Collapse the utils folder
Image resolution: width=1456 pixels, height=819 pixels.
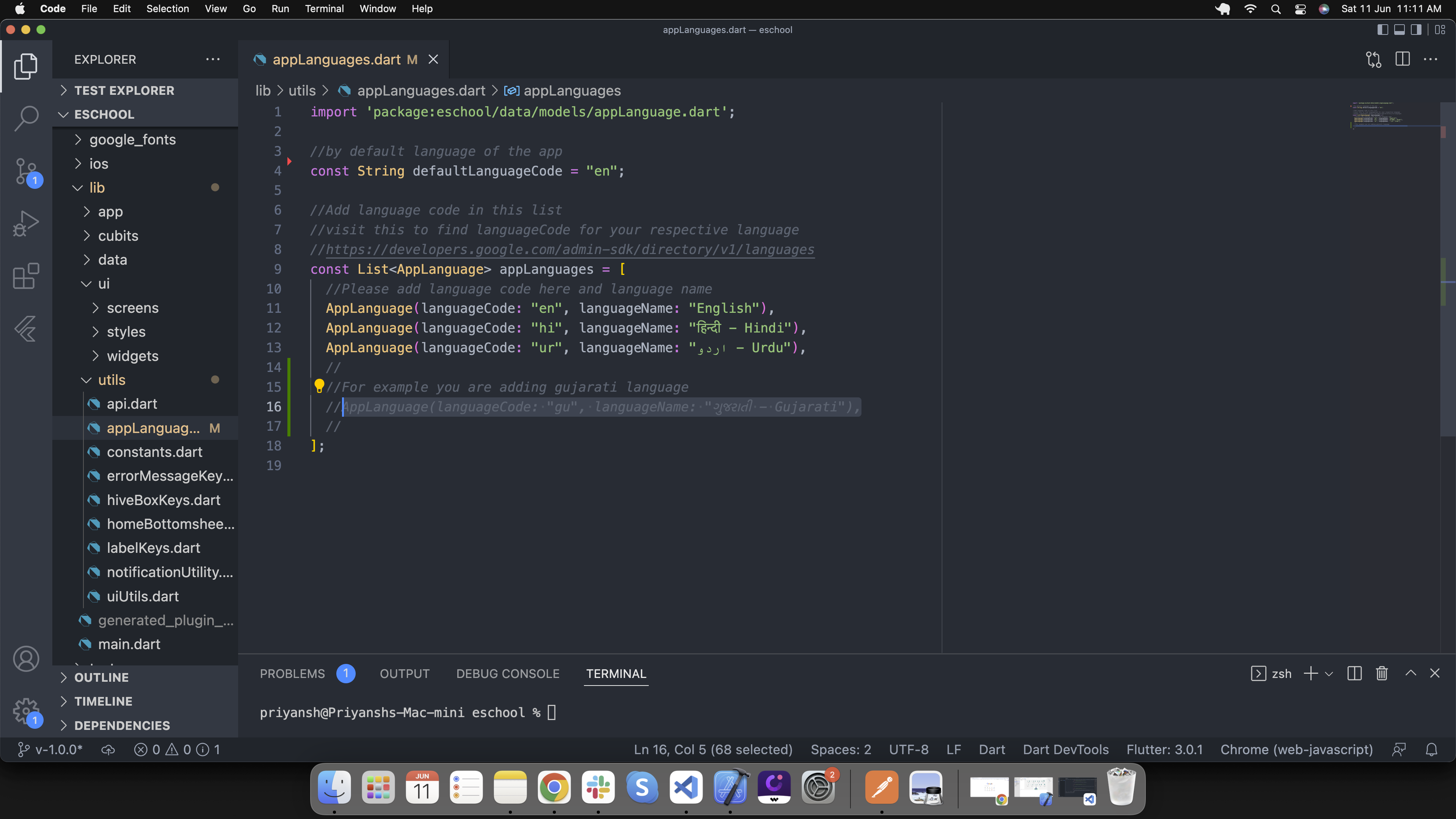tap(111, 380)
